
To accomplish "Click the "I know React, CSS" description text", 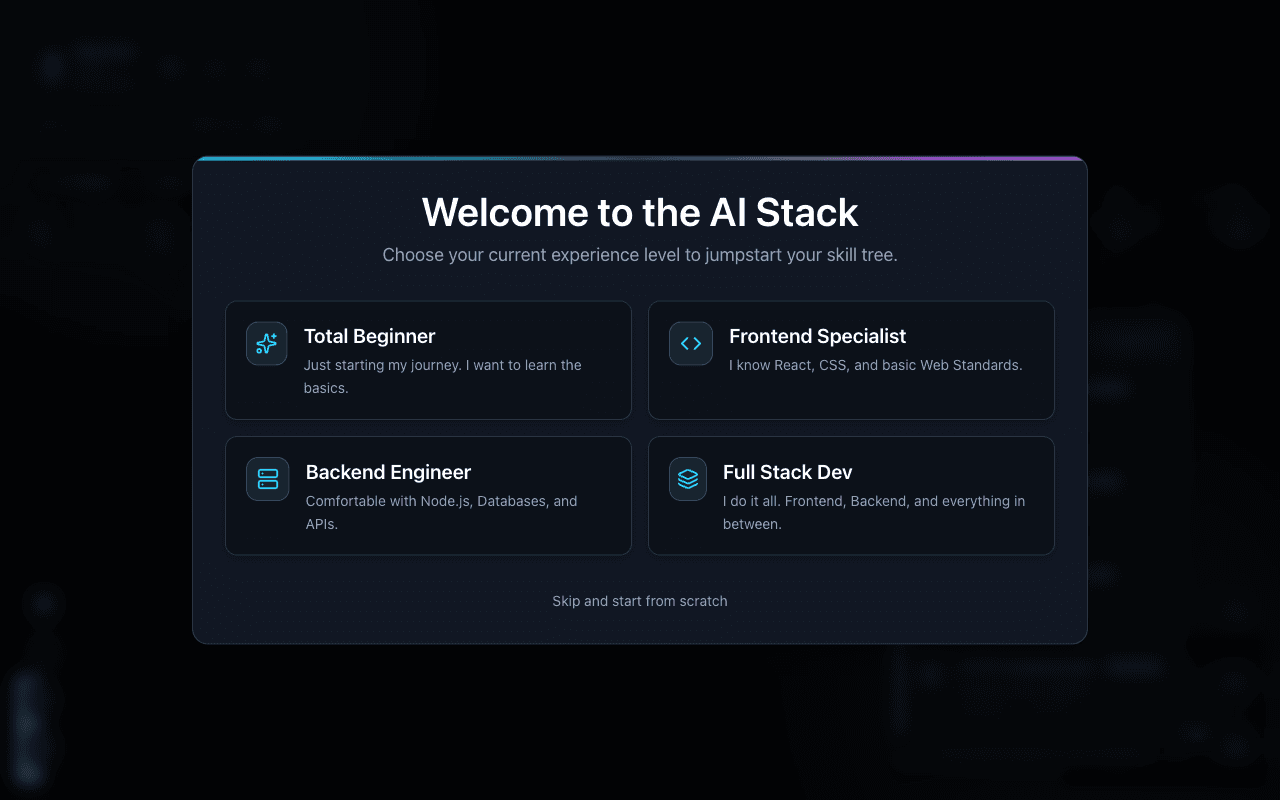I will pyautogui.click(x=875, y=365).
